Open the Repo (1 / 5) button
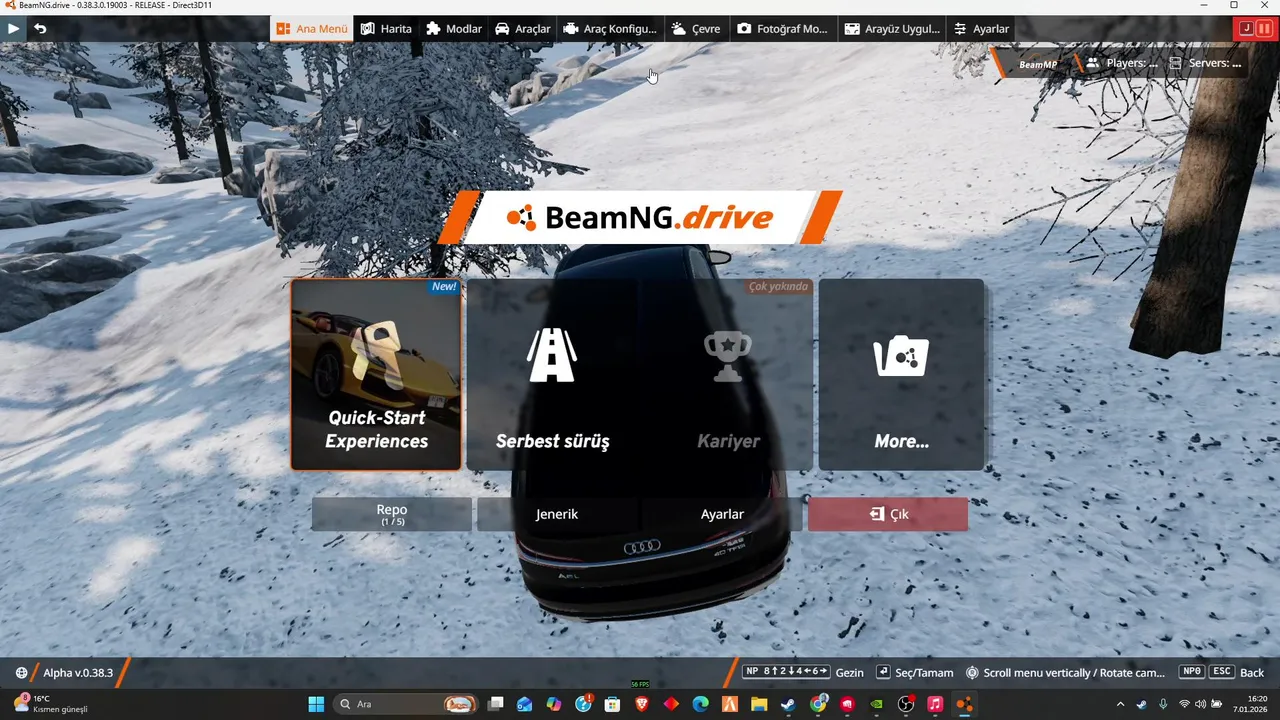 [x=391, y=514]
